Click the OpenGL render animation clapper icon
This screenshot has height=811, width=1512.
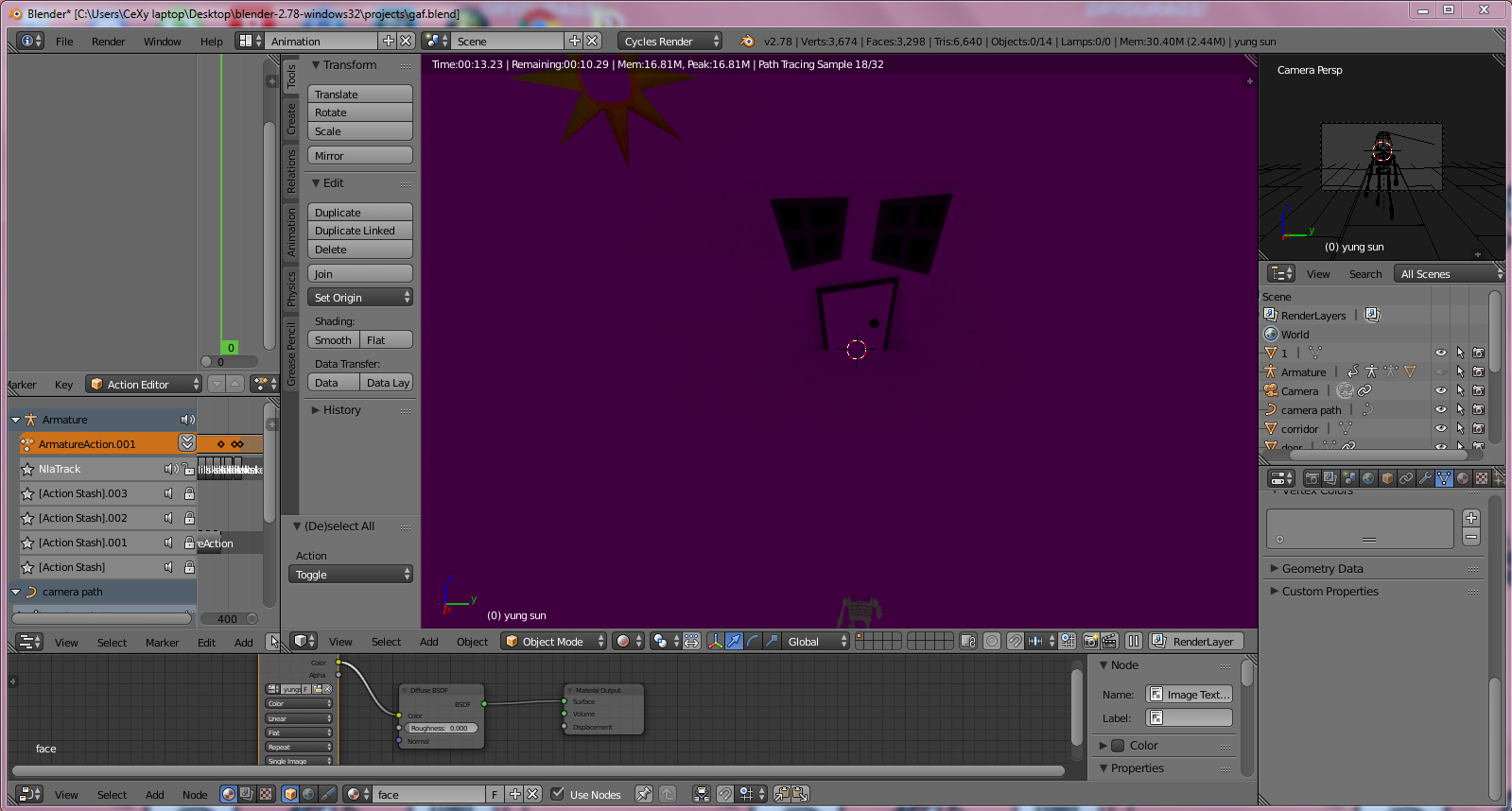coord(1109,641)
